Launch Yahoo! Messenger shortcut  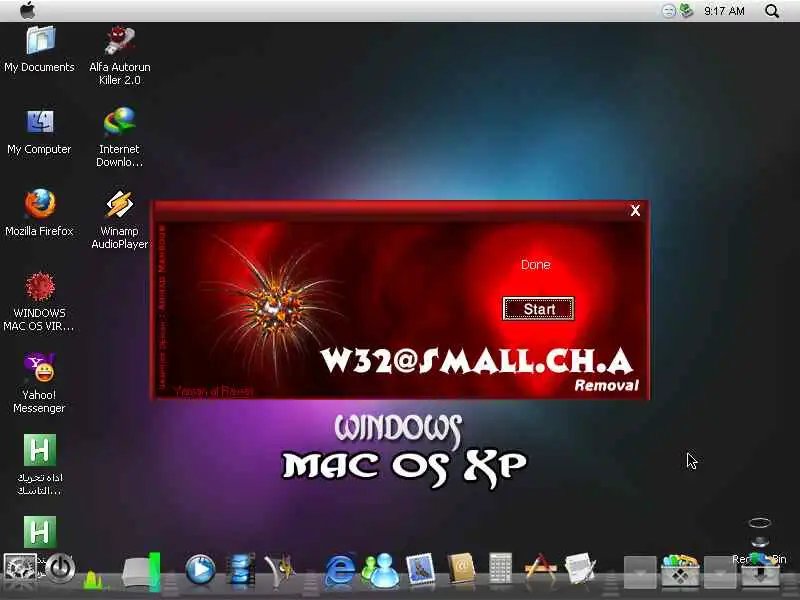pos(39,384)
